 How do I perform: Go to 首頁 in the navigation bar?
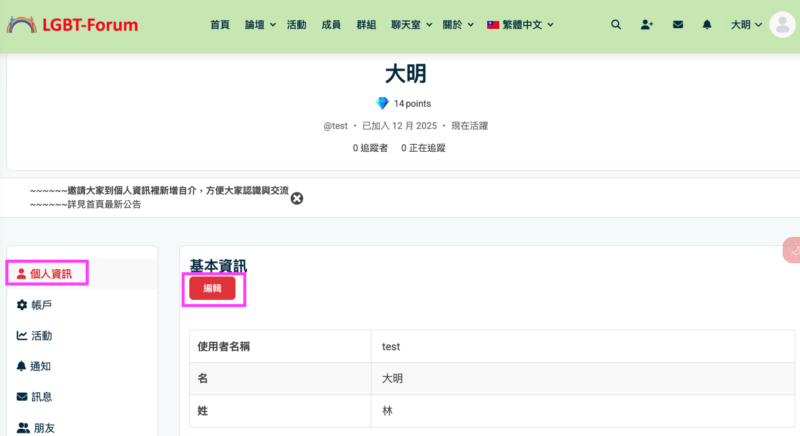(x=220, y=25)
